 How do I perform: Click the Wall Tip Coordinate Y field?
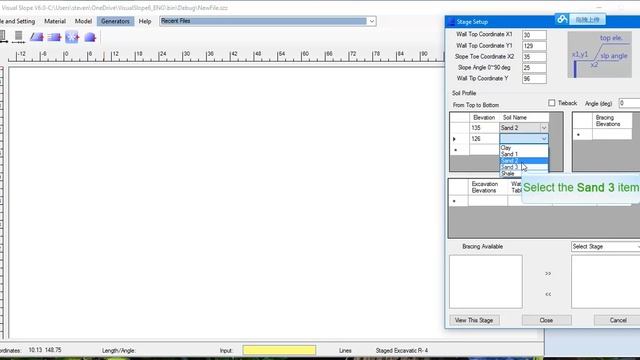(x=534, y=79)
